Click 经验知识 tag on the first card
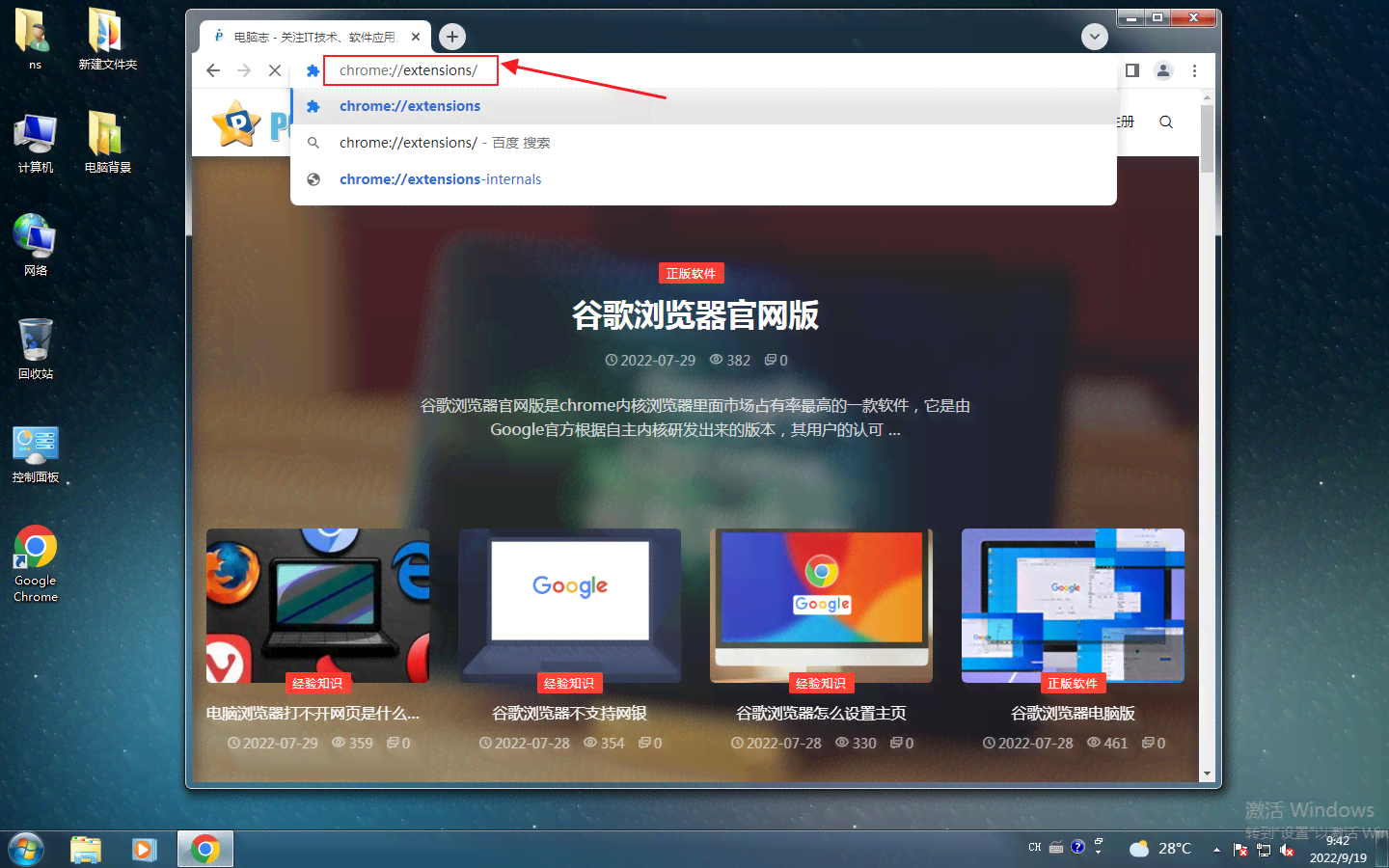Viewport: 1389px width, 868px height. pos(317,683)
